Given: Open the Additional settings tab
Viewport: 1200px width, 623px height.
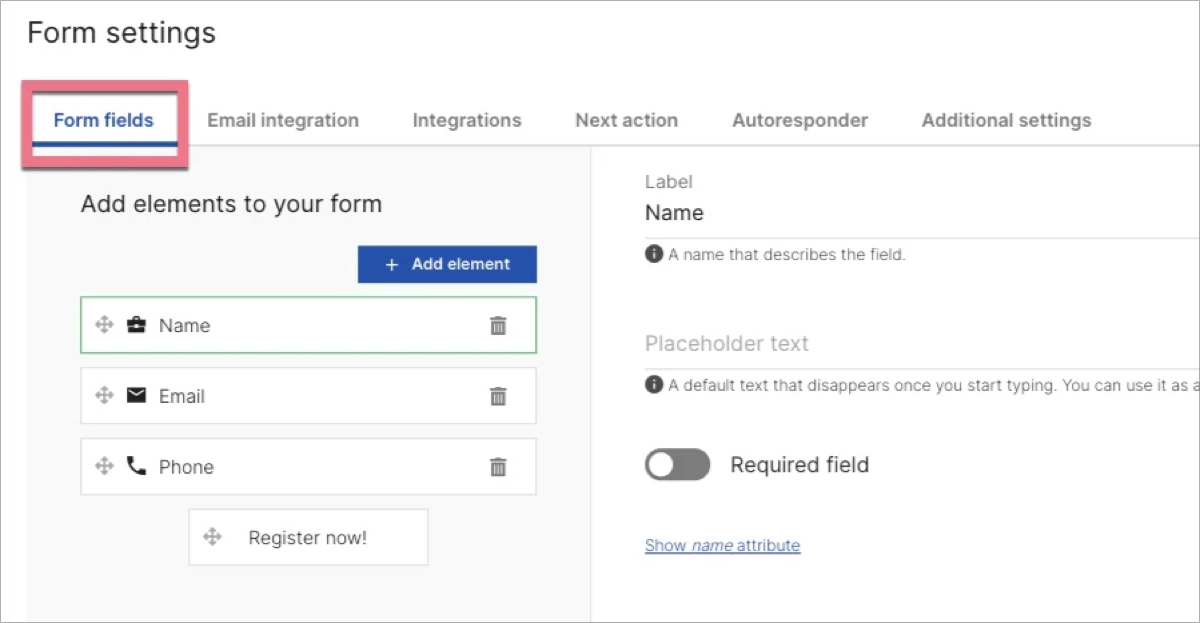Looking at the screenshot, I should pos(1005,120).
